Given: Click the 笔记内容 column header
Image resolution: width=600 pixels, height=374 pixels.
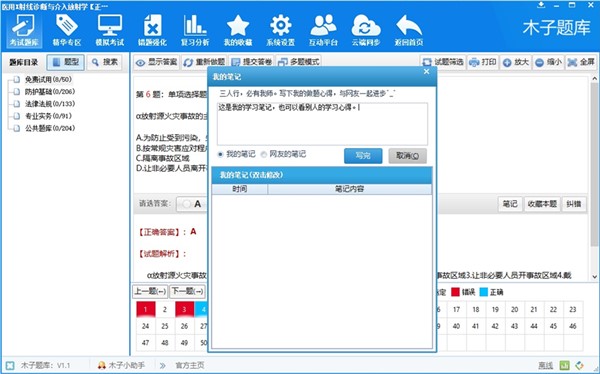Looking at the screenshot, I should (349, 189).
